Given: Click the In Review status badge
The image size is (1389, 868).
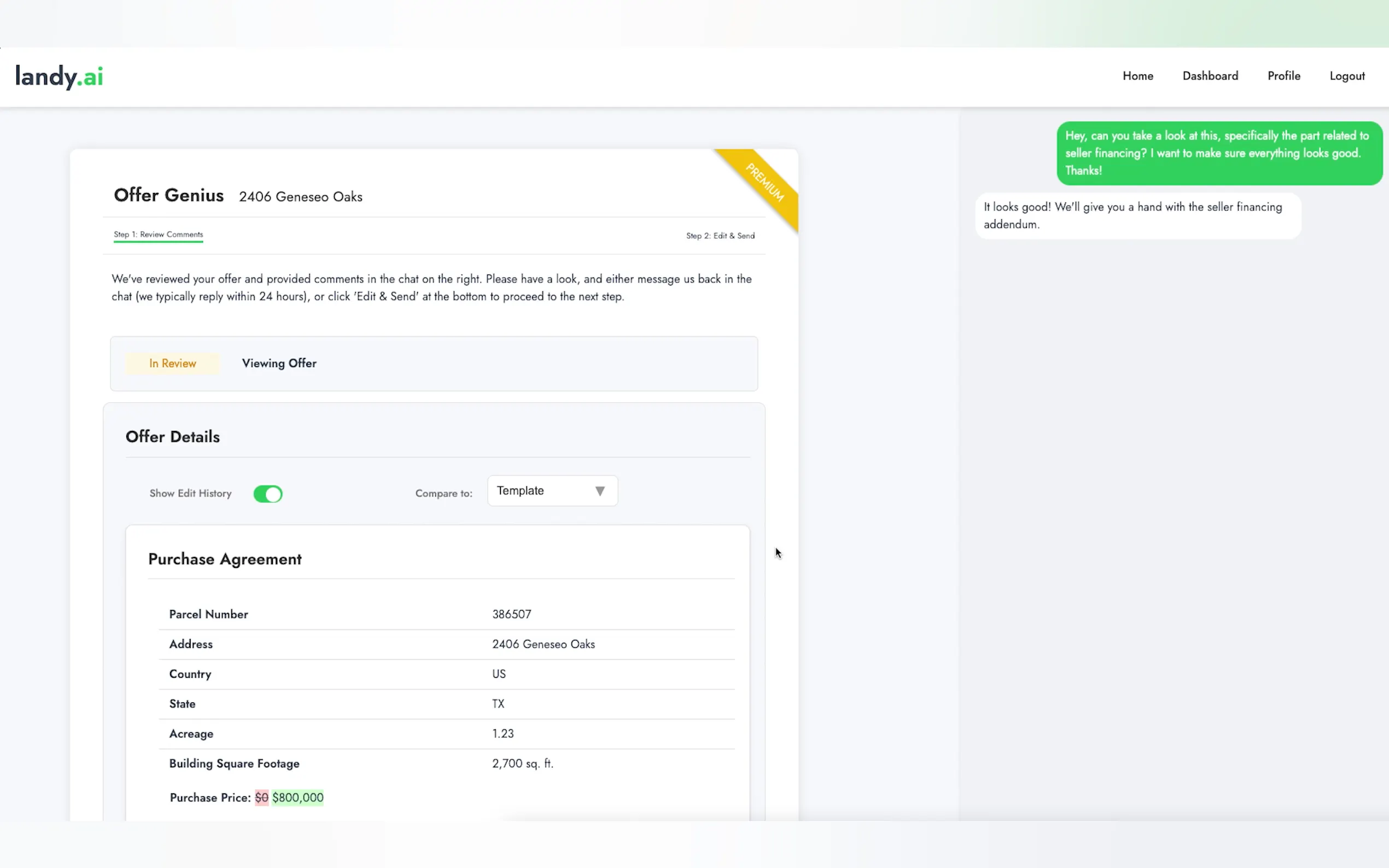Looking at the screenshot, I should tap(172, 363).
